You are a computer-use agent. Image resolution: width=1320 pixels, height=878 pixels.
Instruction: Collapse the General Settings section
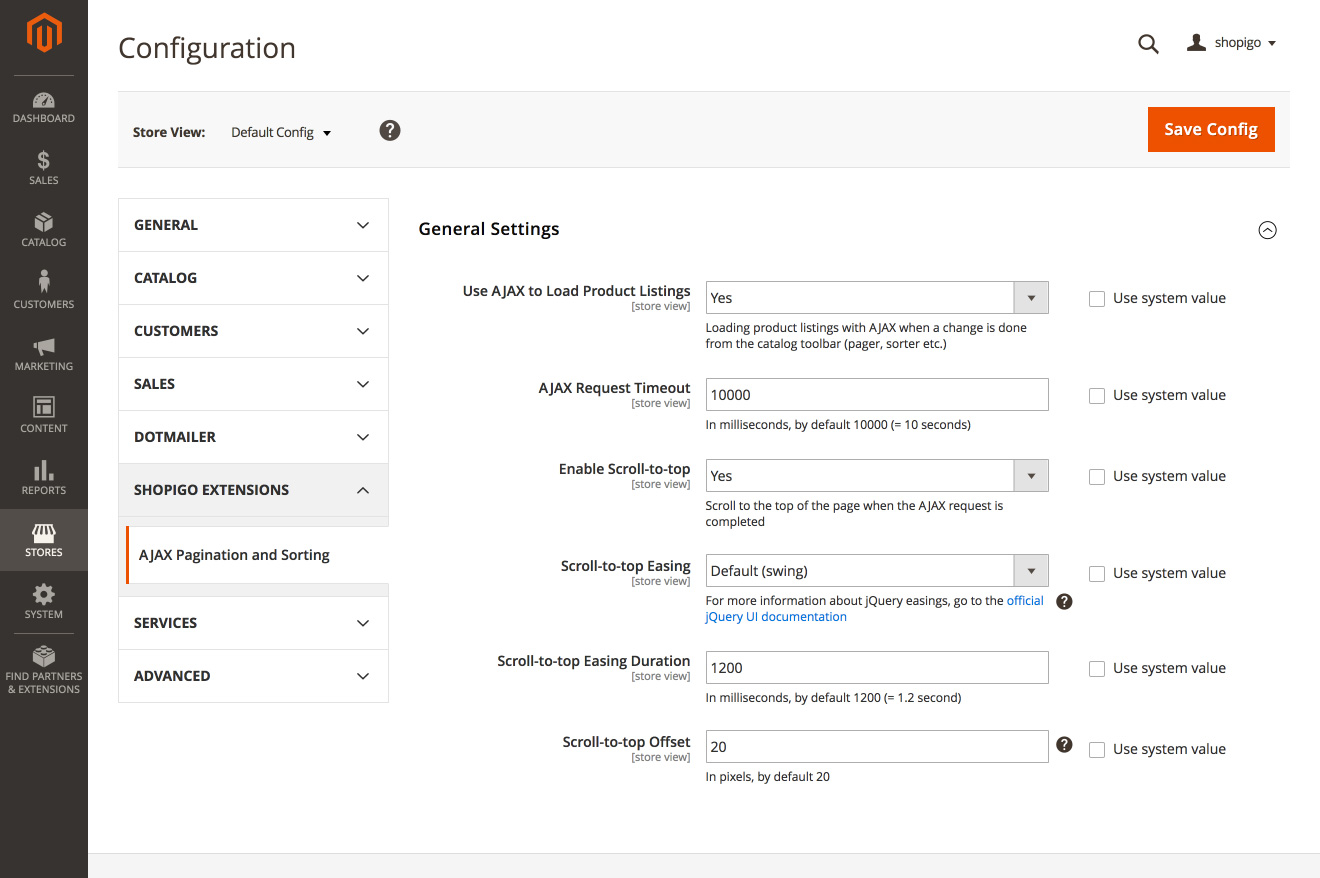[x=1267, y=230]
